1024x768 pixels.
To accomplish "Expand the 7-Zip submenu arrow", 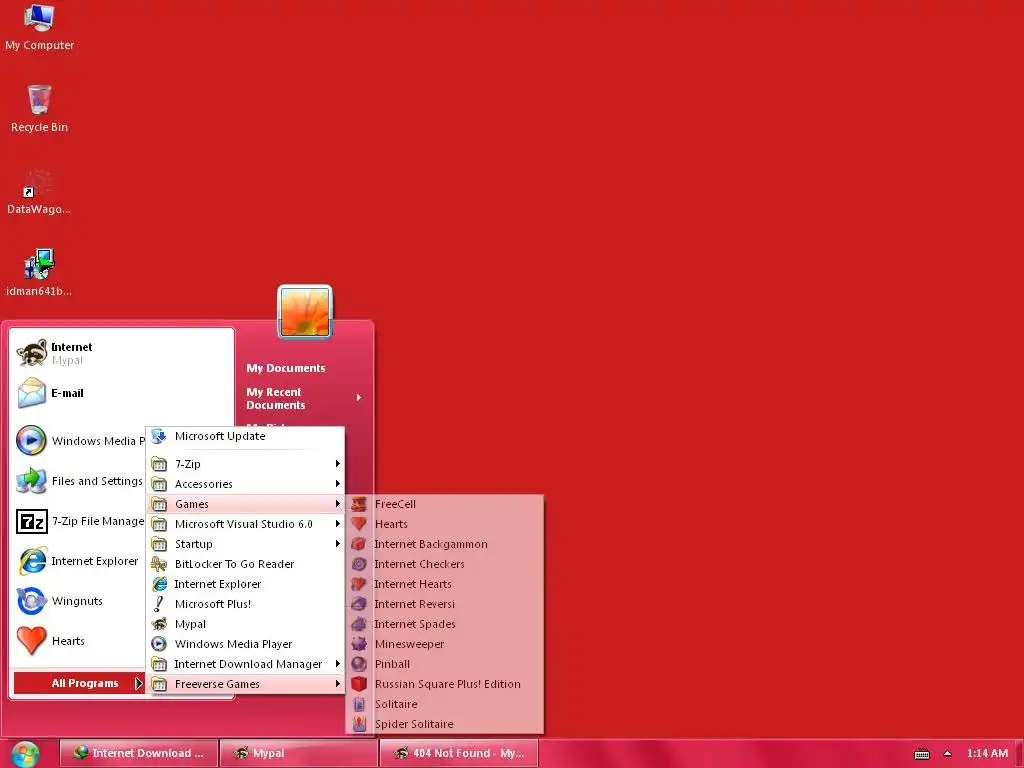I will (338, 464).
